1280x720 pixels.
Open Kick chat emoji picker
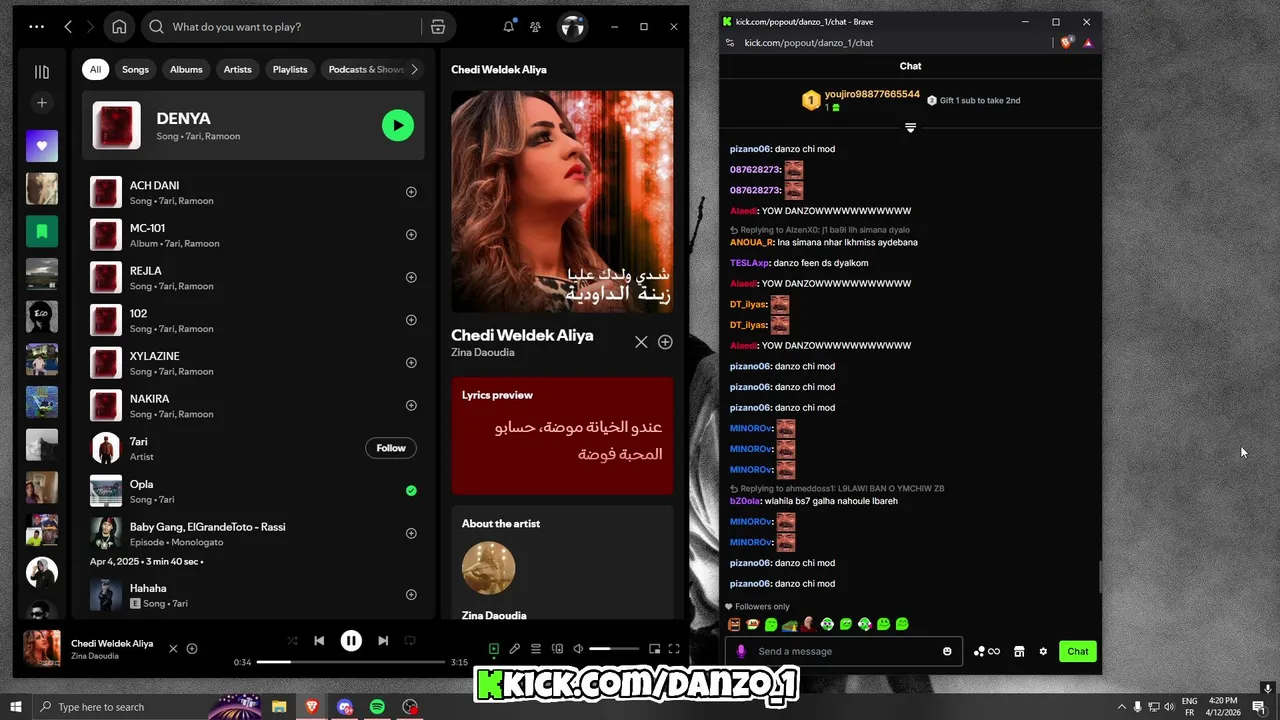tap(947, 652)
